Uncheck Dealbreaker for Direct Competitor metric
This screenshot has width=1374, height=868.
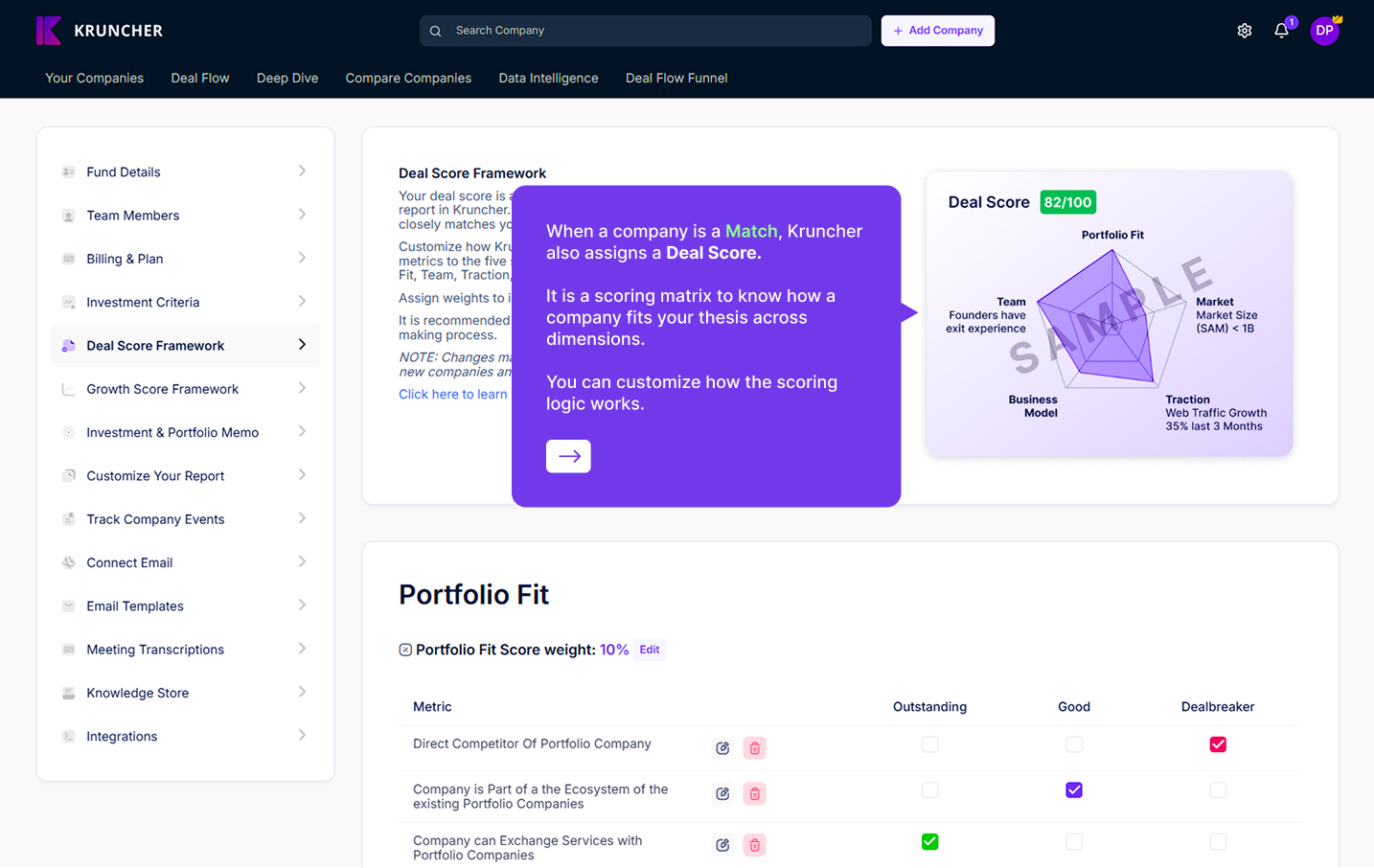pos(1218,744)
